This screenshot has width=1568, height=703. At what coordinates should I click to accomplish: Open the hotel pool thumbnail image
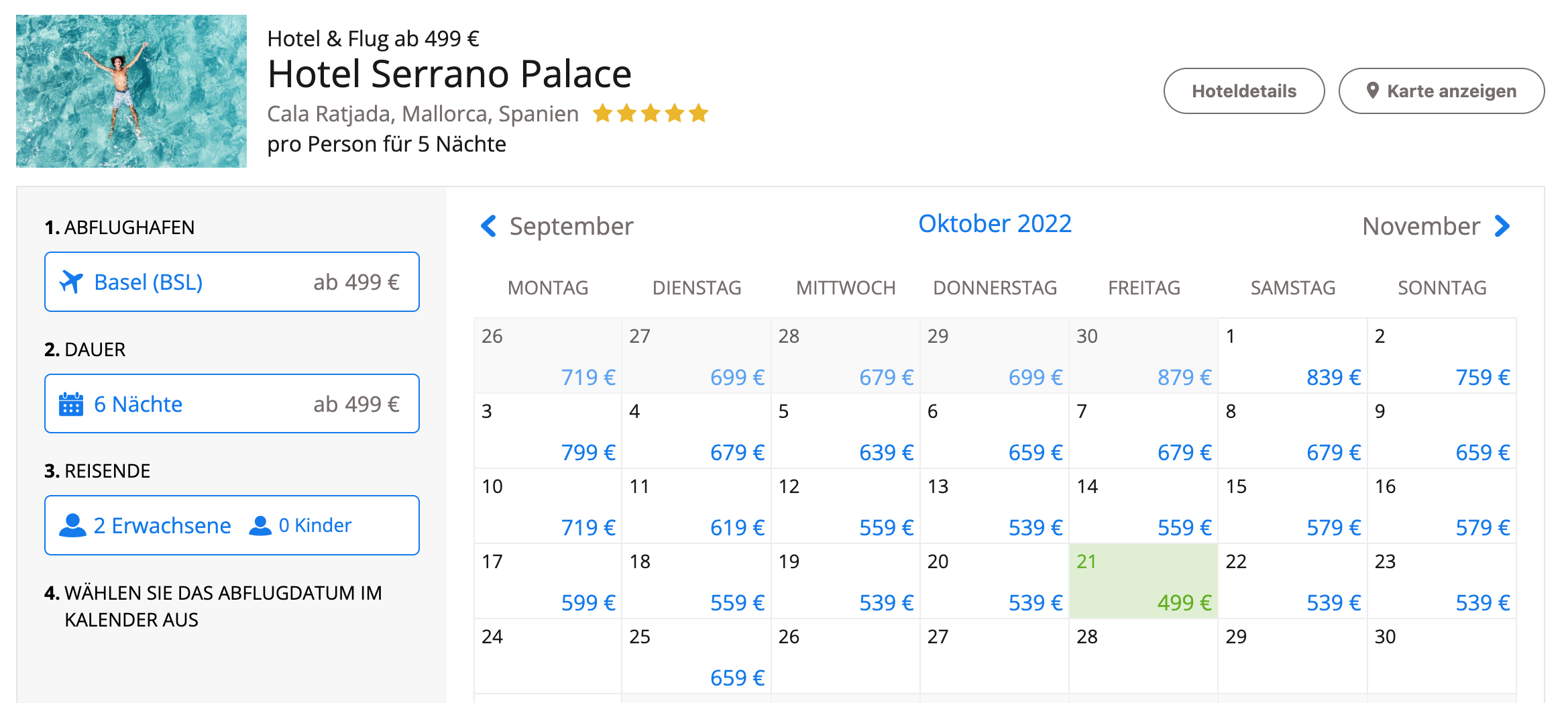(131, 91)
